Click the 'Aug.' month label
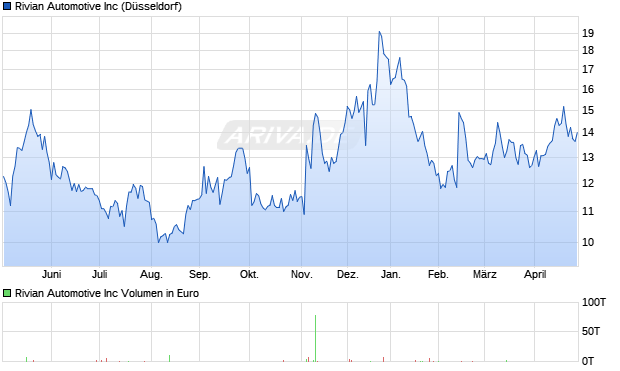This screenshot has width=620, height=371. pos(151,274)
